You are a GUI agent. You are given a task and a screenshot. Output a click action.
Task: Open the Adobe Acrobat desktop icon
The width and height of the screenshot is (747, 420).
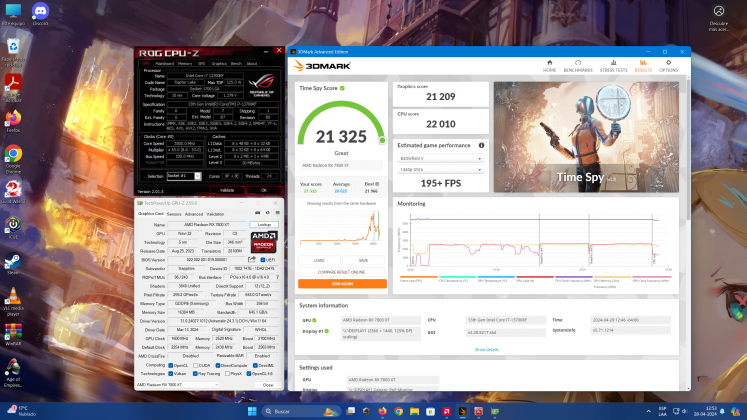tap(13, 89)
